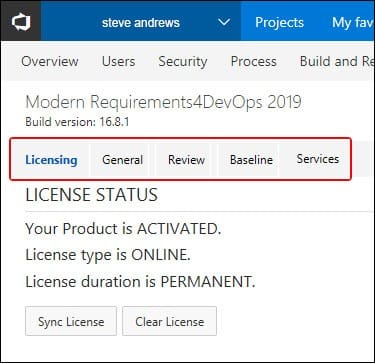Click the Visual Studio Team Services logo icon
The height and width of the screenshot is (363, 375).
(x=21, y=22)
